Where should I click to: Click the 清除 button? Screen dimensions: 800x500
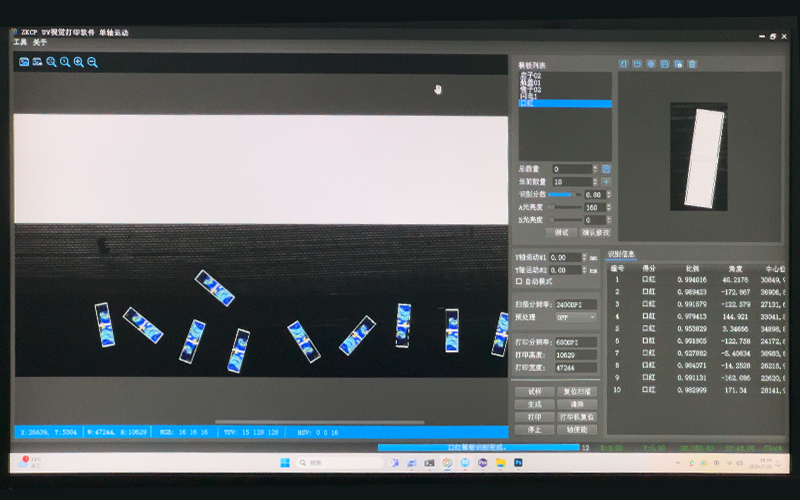point(577,404)
